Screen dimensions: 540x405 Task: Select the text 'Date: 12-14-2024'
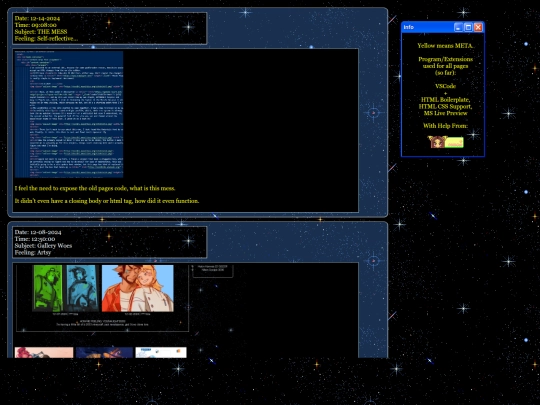37,18
